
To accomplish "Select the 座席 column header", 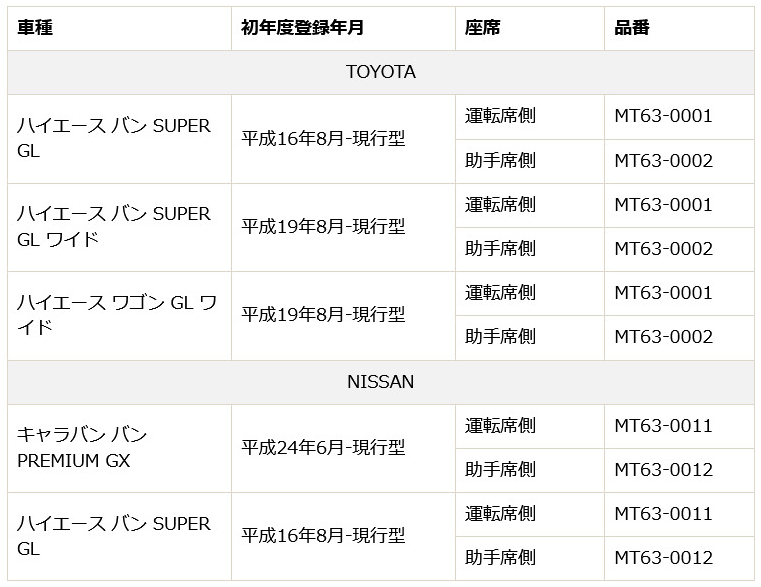I will click(x=483, y=28).
